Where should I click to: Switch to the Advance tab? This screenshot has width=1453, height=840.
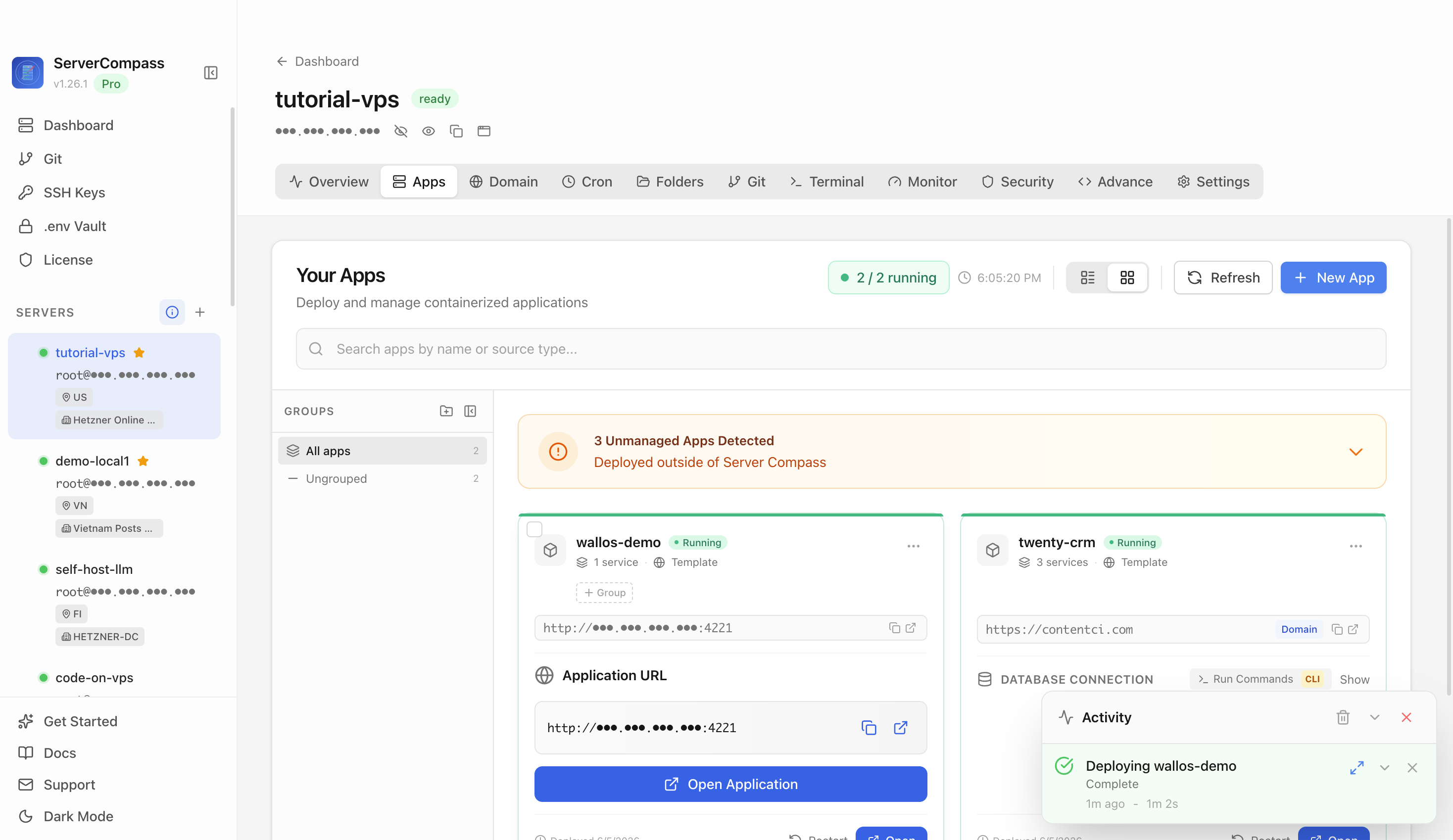click(x=1114, y=182)
